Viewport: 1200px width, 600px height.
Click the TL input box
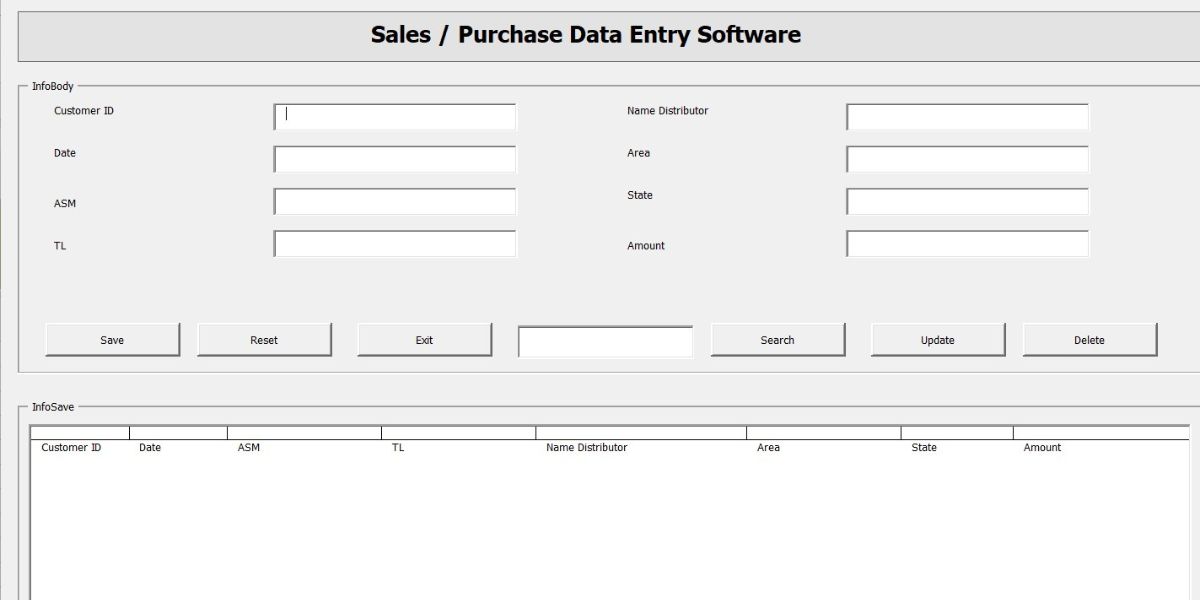(394, 243)
